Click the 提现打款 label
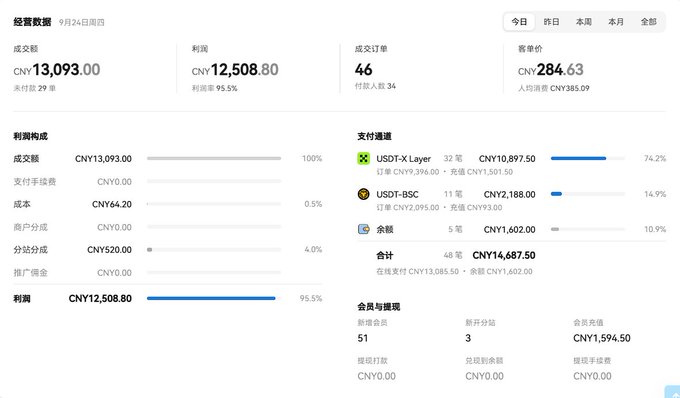Image resolution: width=680 pixels, height=398 pixels. 373,360
